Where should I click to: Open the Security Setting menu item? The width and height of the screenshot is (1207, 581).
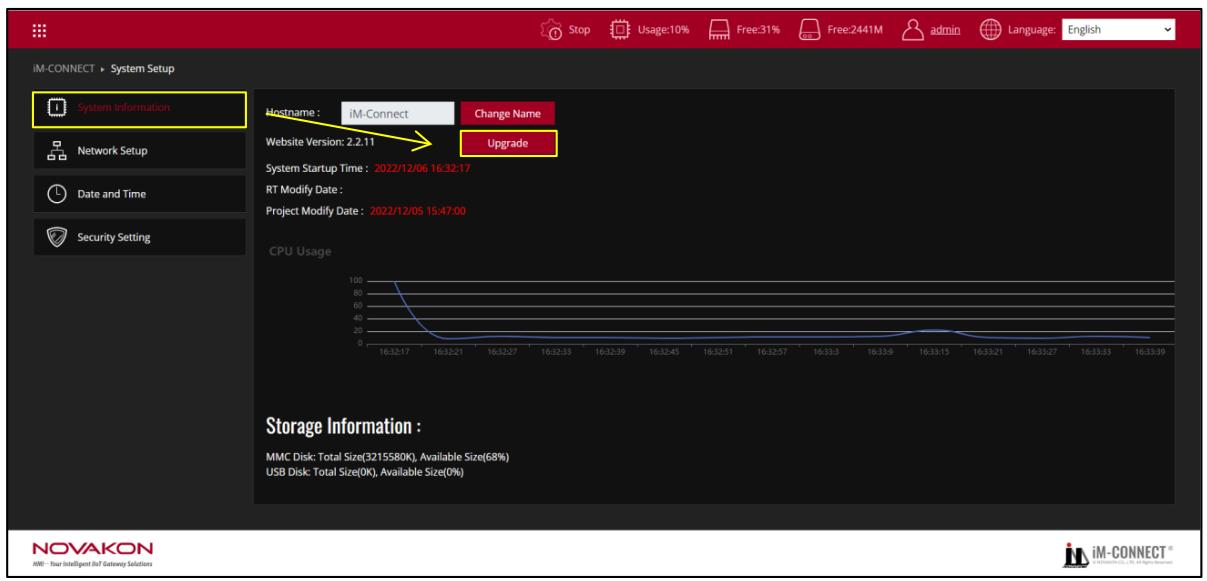139,237
